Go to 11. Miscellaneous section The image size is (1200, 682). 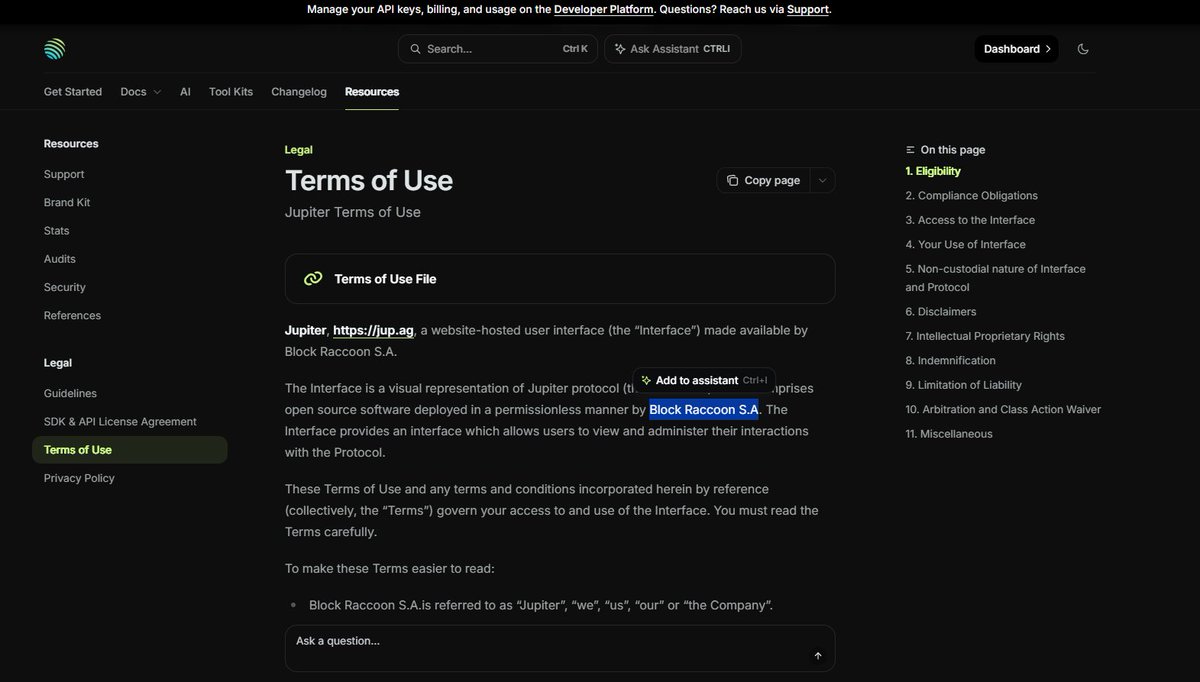949,434
